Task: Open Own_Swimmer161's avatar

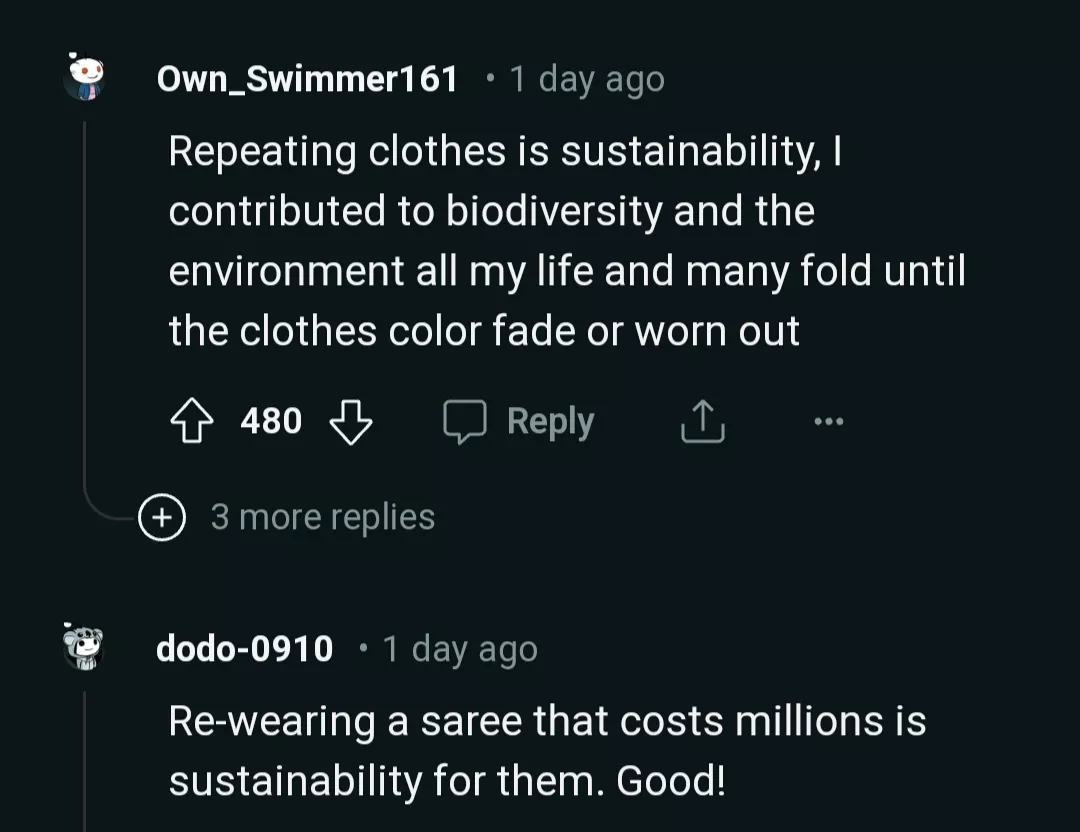Action: 85,78
